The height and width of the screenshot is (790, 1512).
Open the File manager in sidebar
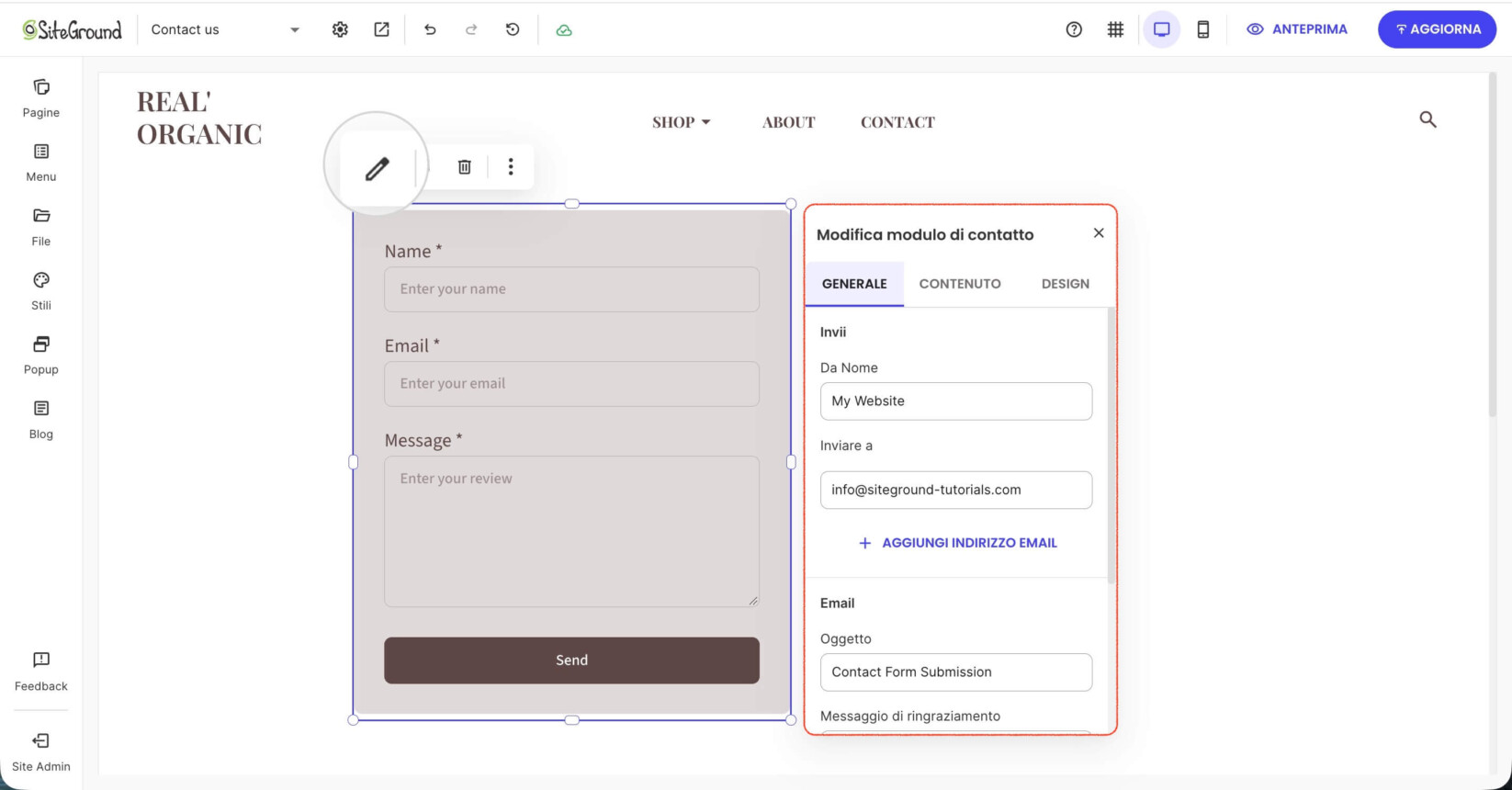(x=41, y=227)
